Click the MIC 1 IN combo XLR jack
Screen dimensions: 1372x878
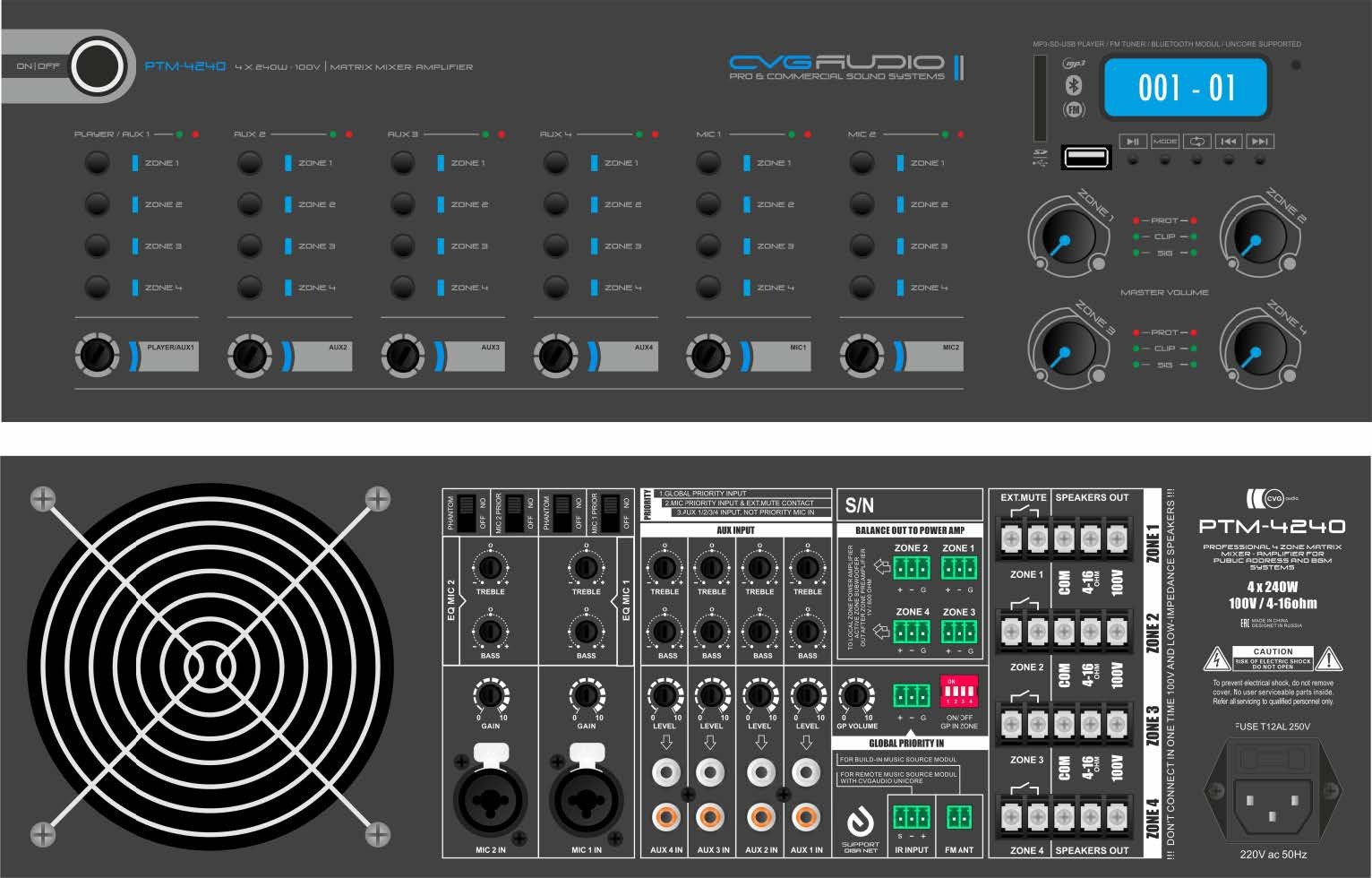click(587, 796)
